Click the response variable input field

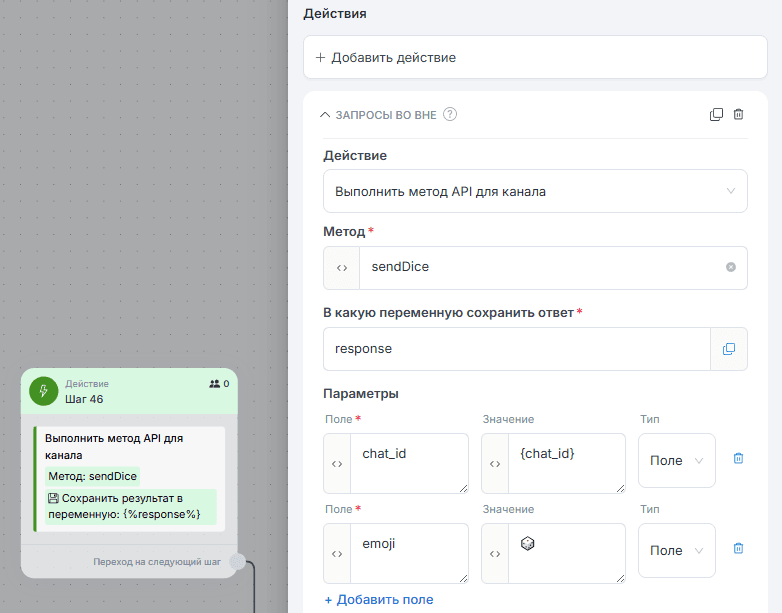click(517, 349)
